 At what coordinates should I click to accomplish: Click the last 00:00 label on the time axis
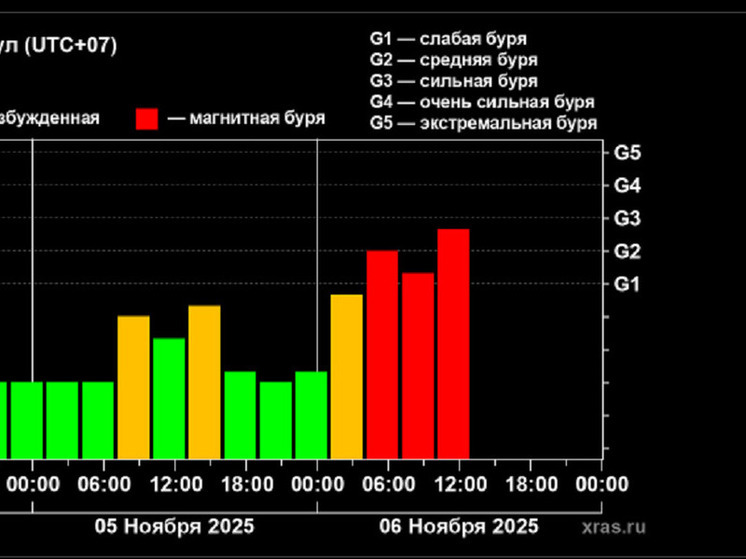[602, 485]
